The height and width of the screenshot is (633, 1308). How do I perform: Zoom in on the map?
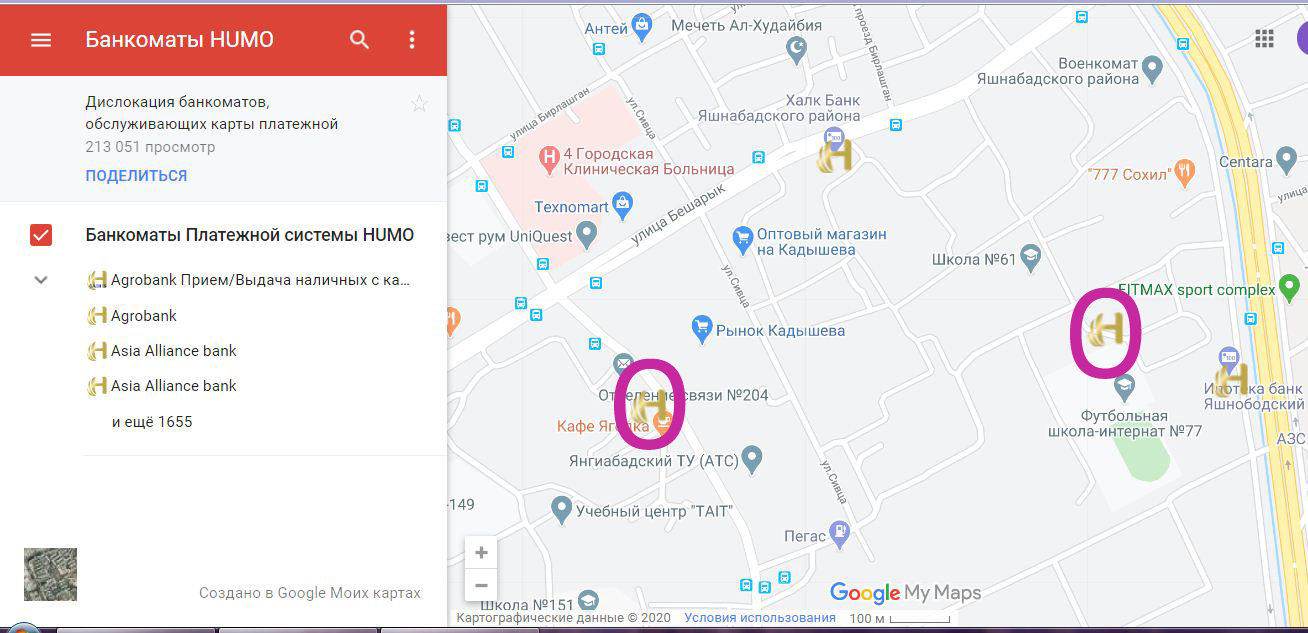[481, 553]
